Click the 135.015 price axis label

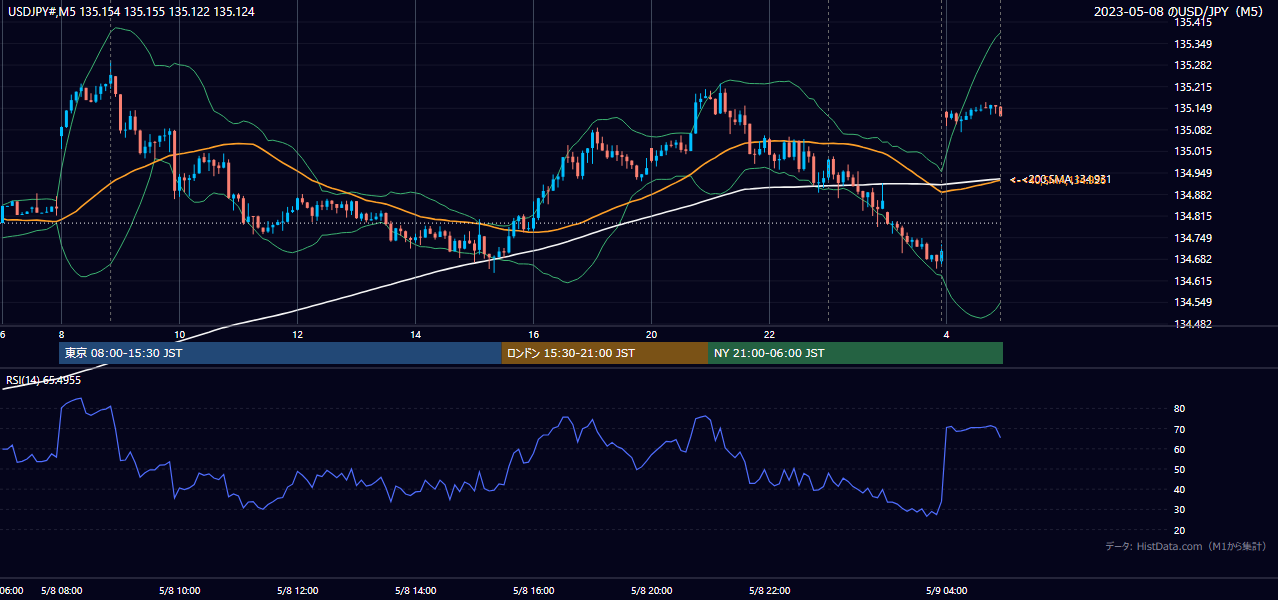pyautogui.click(x=1193, y=151)
